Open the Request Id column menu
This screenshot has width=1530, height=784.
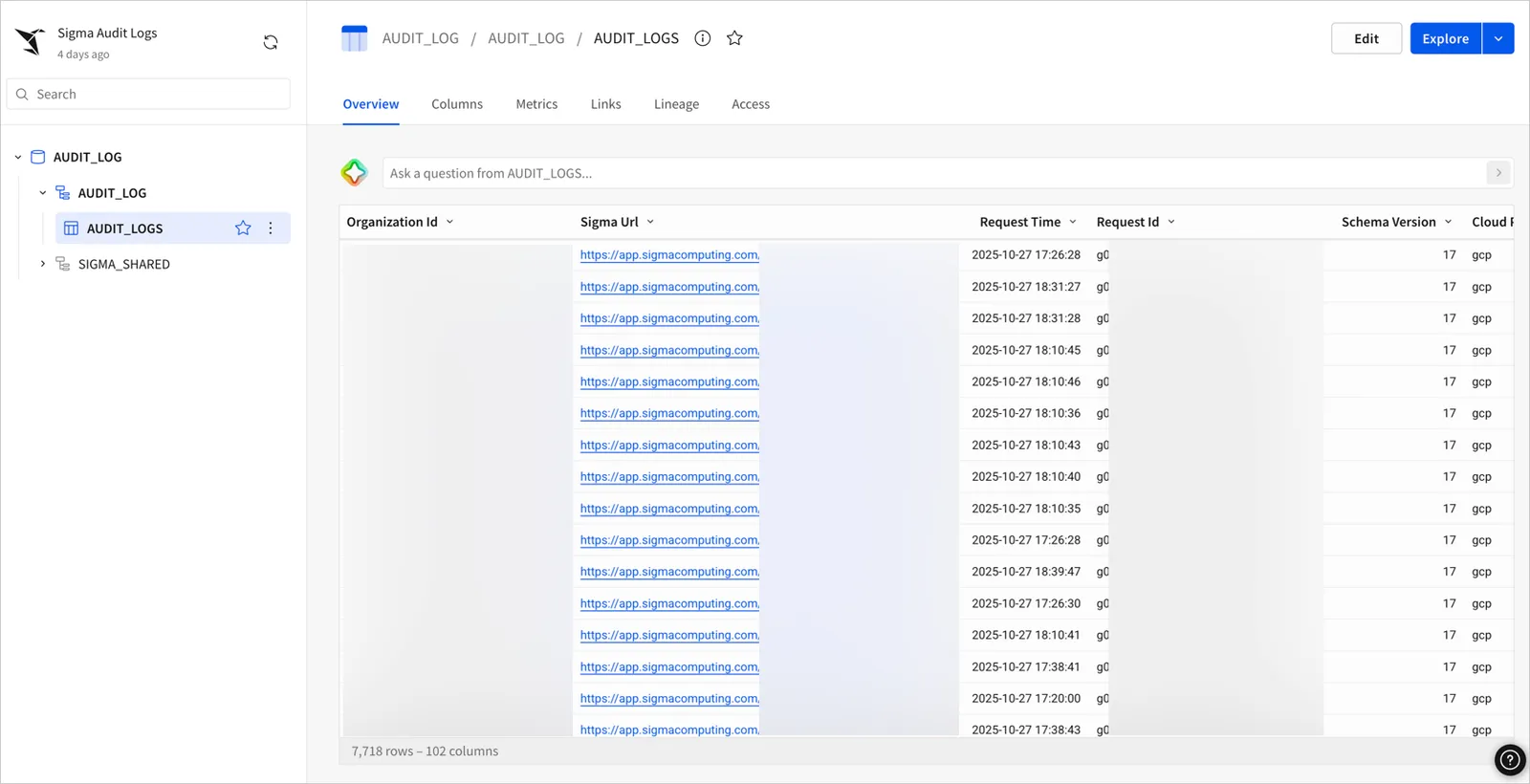click(1171, 222)
